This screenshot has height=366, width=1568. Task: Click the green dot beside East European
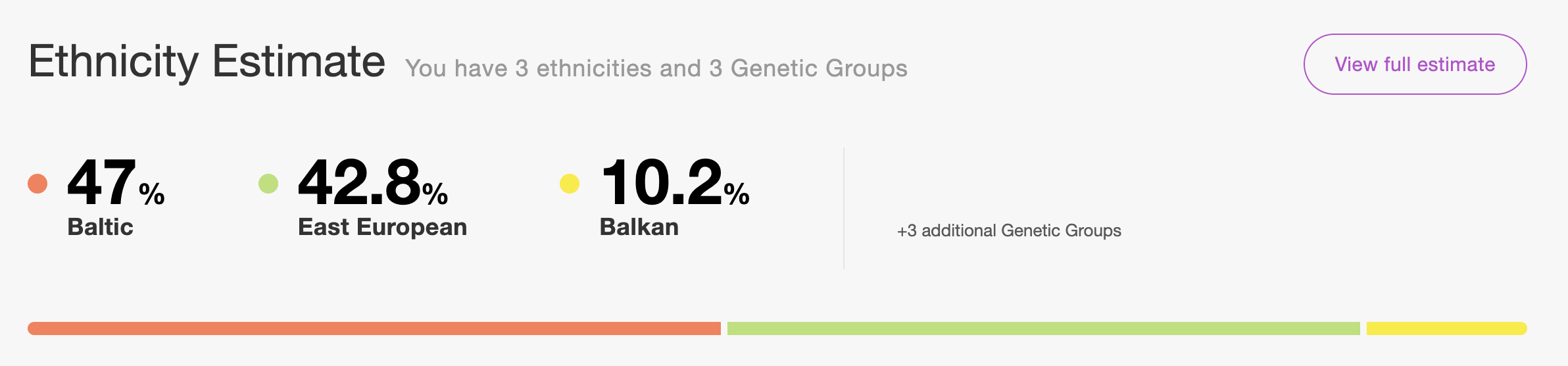[268, 184]
